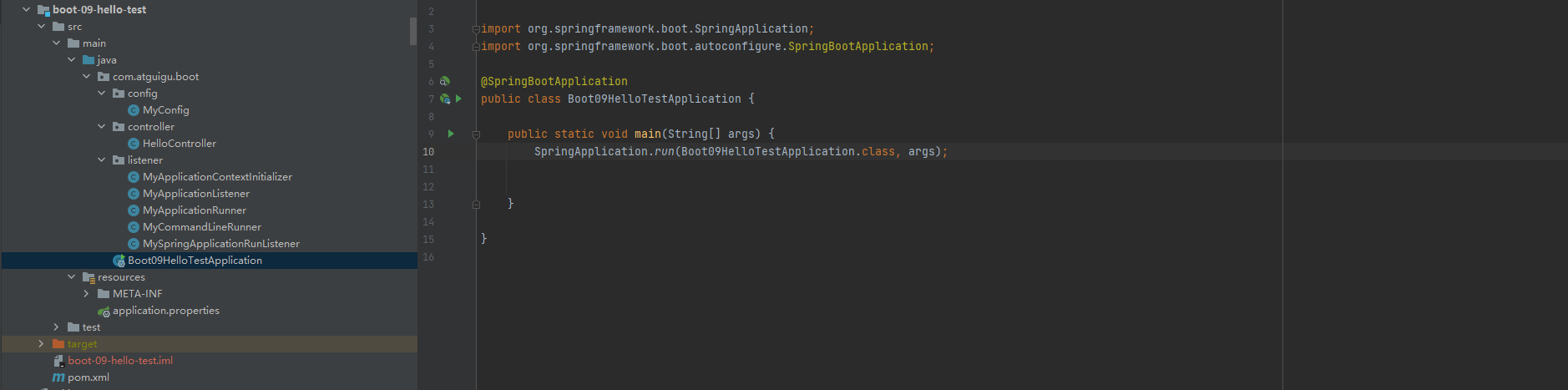The height and width of the screenshot is (390, 1568).
Task: Select MySpringApplicationRunListener in project tree
Action: pos(214,244)
